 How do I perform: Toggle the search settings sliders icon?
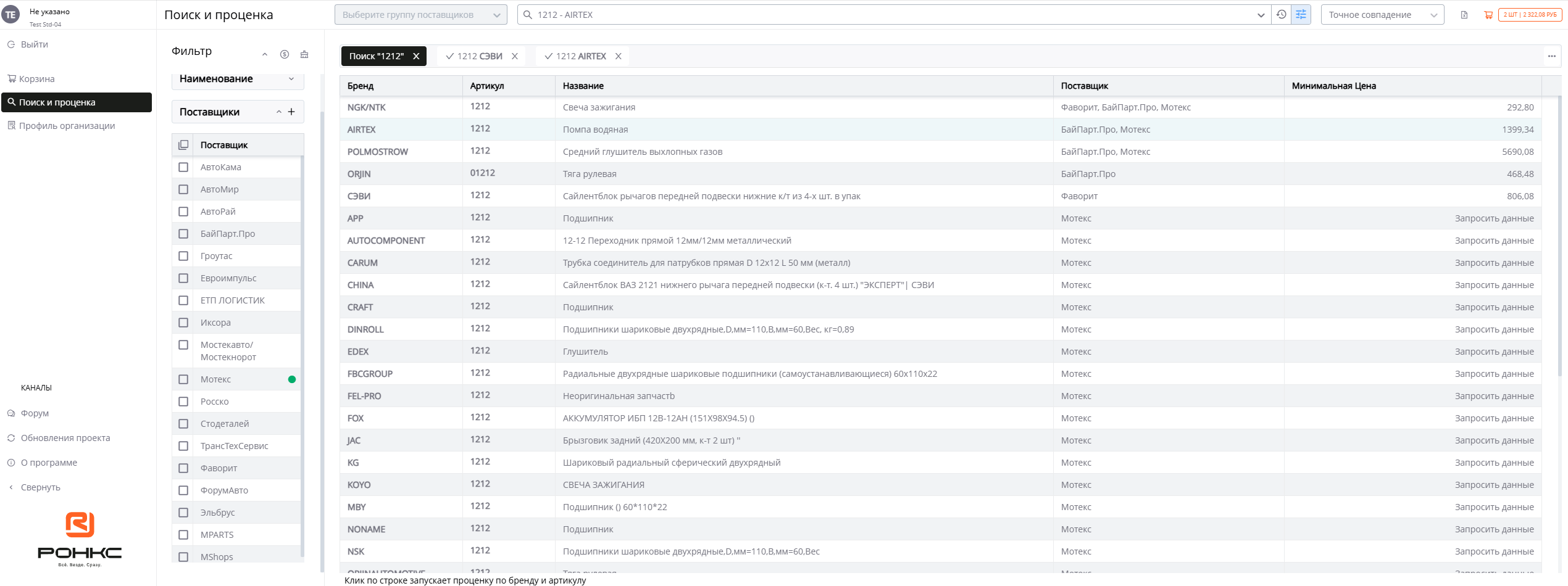click(1301, 15)
